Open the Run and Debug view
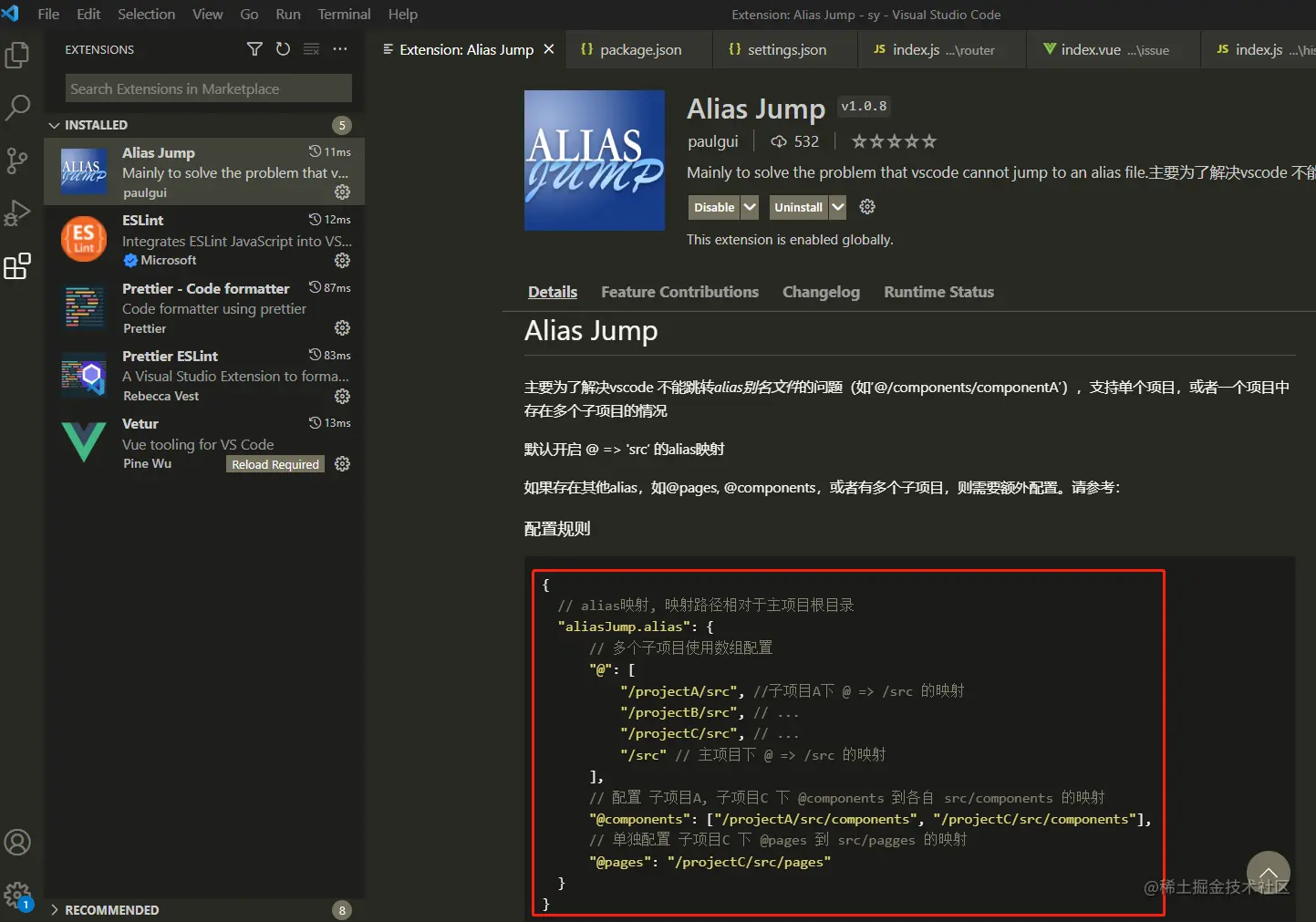Viewport: 1316px width, 922px height. click(17, 213)
